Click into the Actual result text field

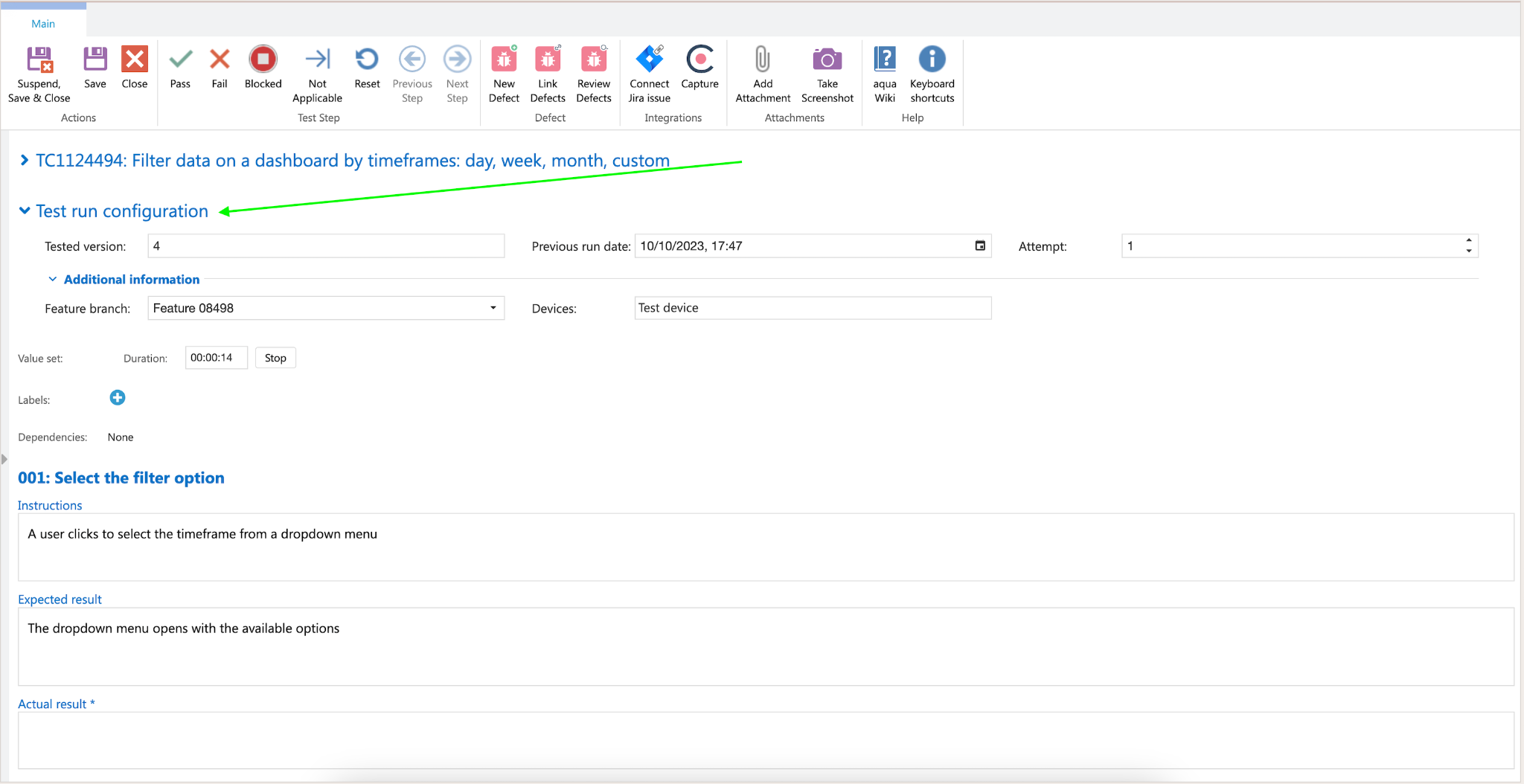tap(765, 740)
